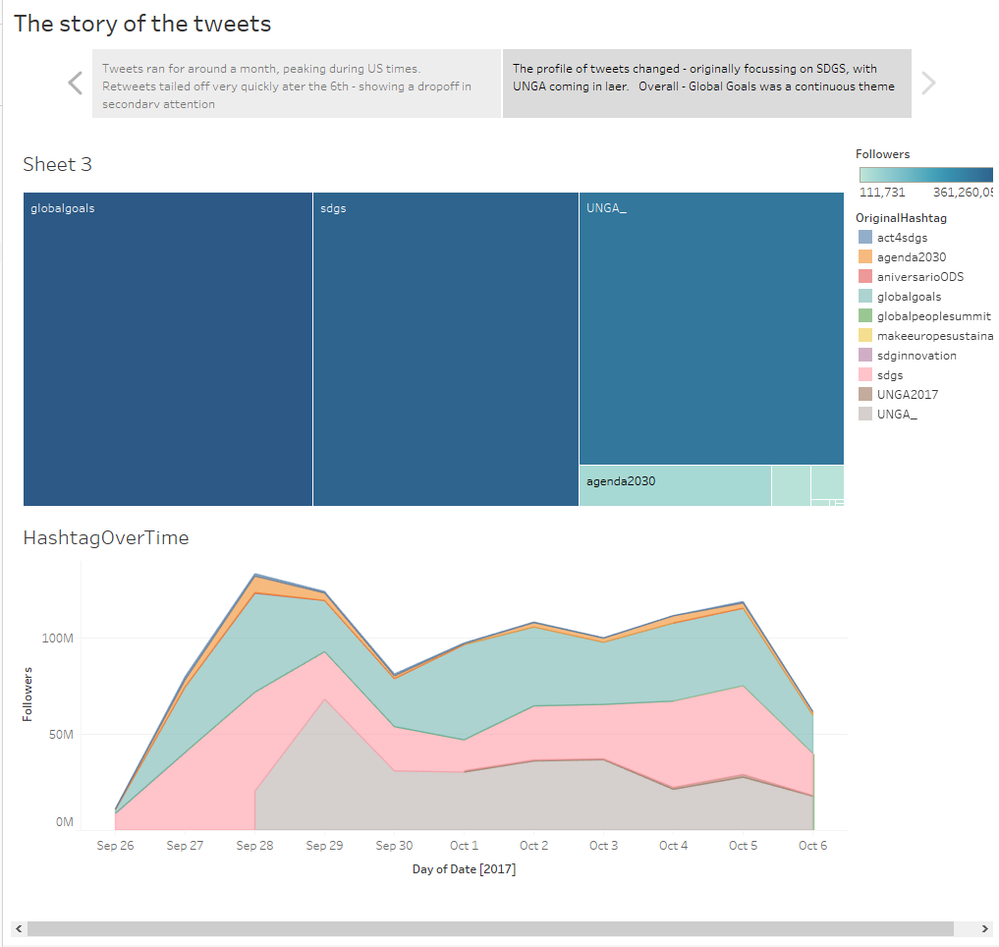This screenshot has width=999, height=947.
Task: Click agenda2030 legend color swatch
Action: click(865, 257)
